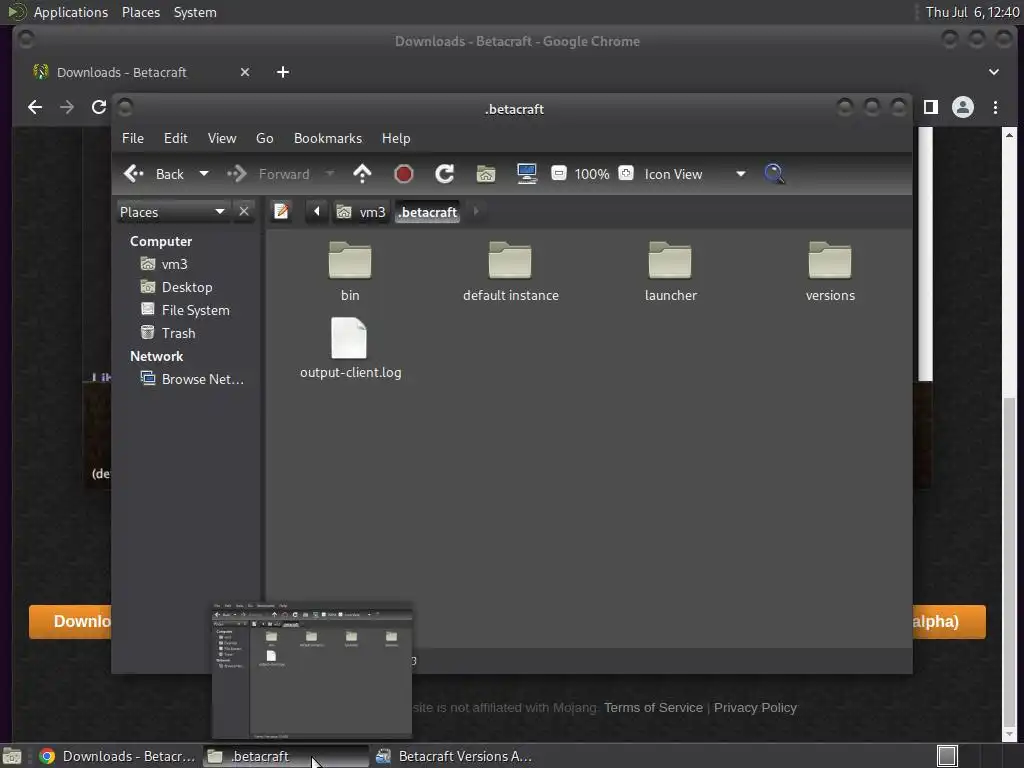Close the Downloads - Betacraft Chrome tab
The image size is (1024, 768).
click(245, 72)
